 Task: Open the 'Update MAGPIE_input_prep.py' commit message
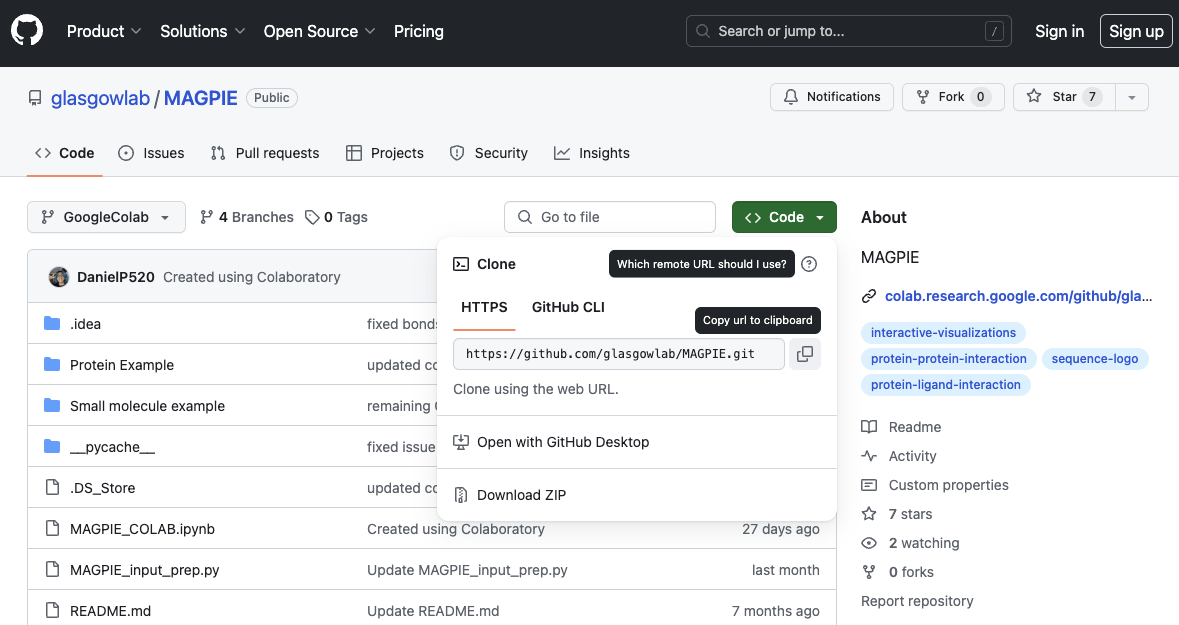[x=467, y=570]
